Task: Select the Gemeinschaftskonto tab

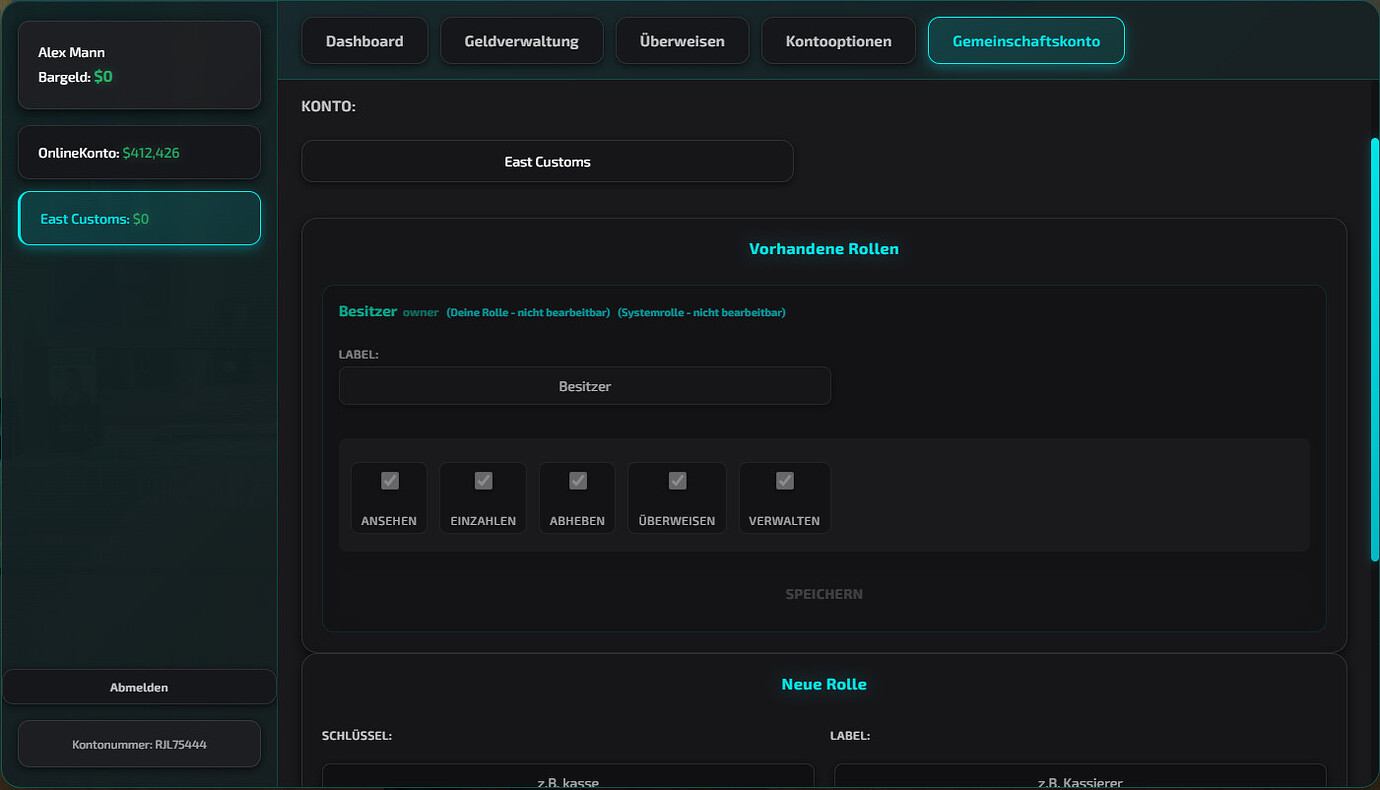Action: click(x=1026, y=41)
